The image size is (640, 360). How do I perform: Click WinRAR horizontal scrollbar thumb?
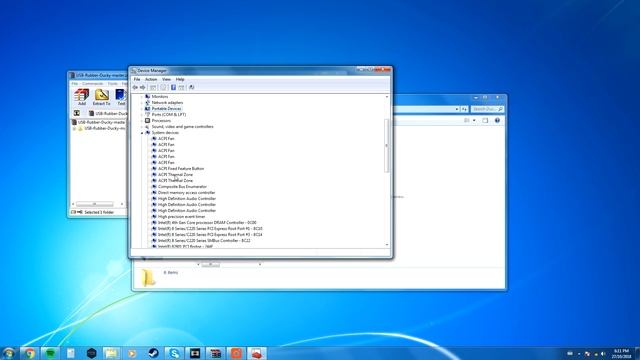95,204
